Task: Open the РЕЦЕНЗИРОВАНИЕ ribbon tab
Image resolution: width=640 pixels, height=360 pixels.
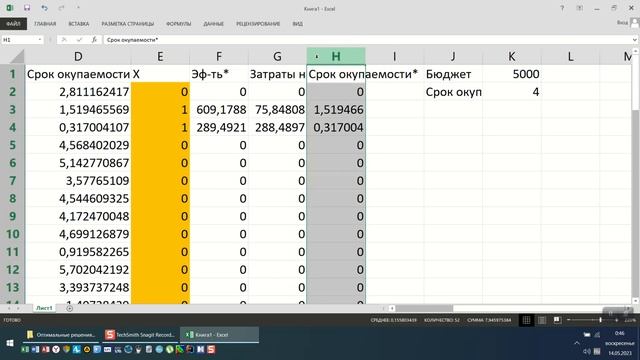Action: point(258,24)
